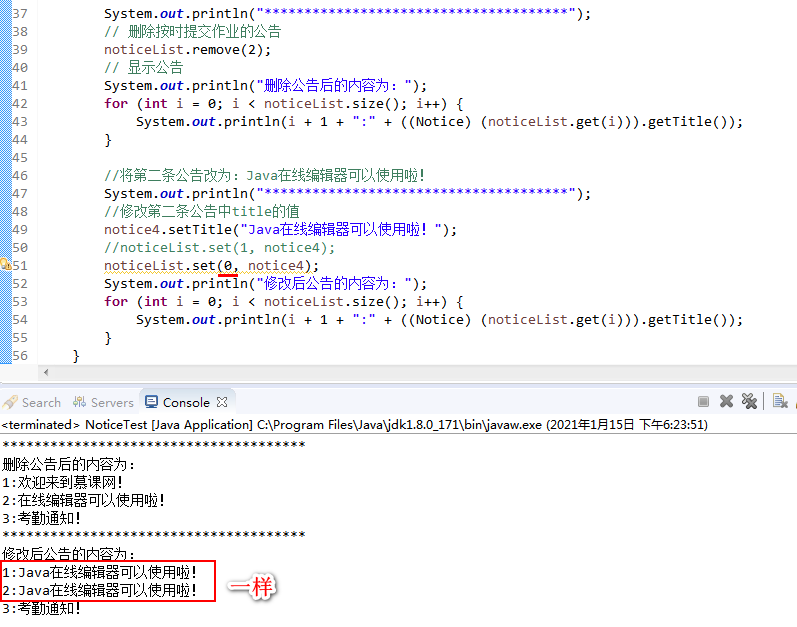Image resolution: width=797 pixels, height=627 pixels.
Task: Click the code noticeList.remove(2);
Action: tap(188, 49)
